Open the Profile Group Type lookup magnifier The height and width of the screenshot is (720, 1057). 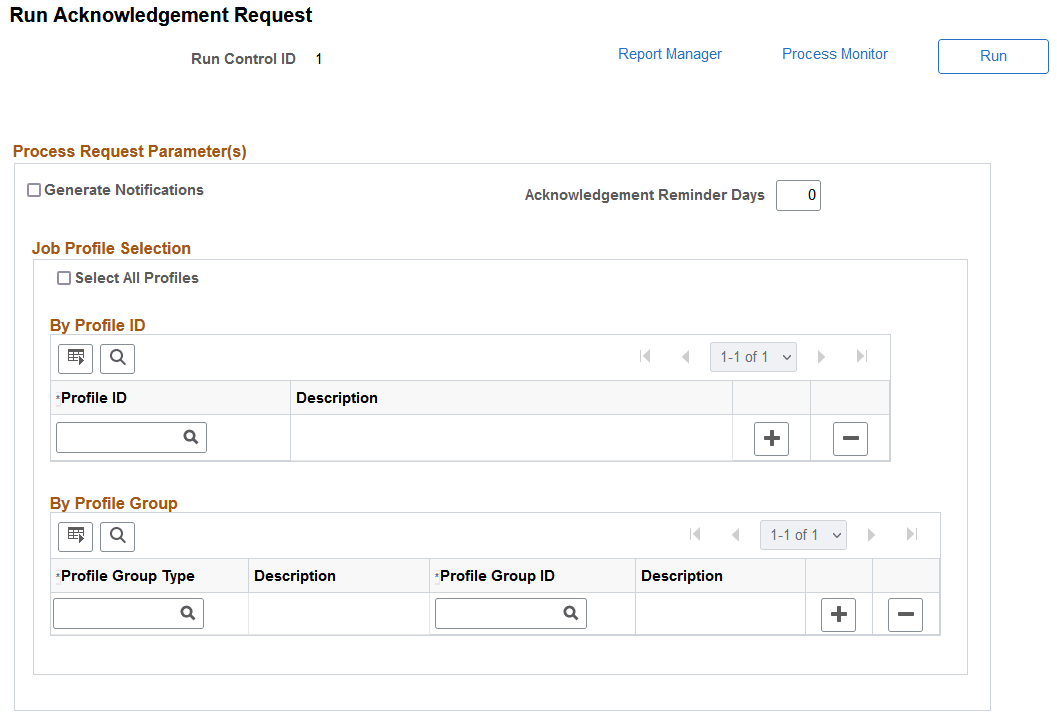(x=188, y=613)
